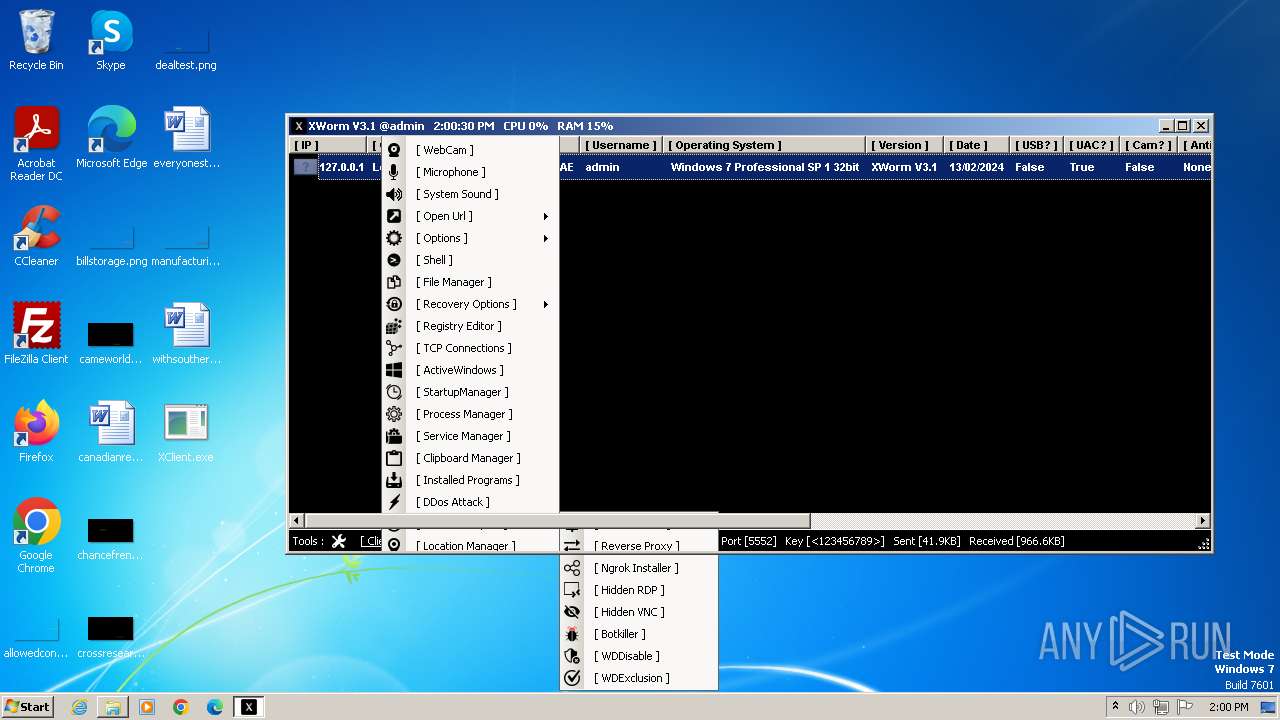Click the [ IP ] column header
1280x720 pixels.
click(328, 145)
